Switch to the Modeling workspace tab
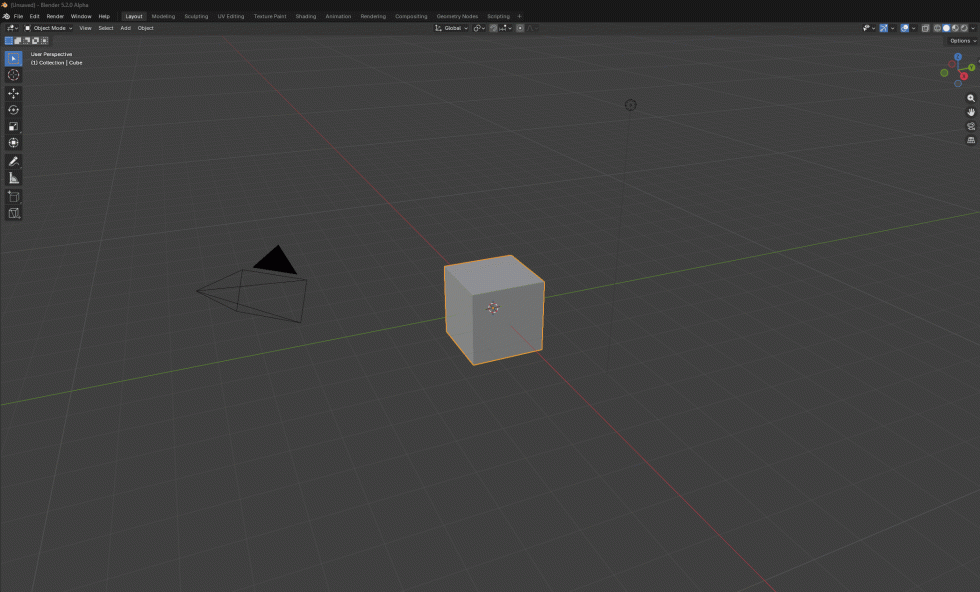 pos(163,16)
